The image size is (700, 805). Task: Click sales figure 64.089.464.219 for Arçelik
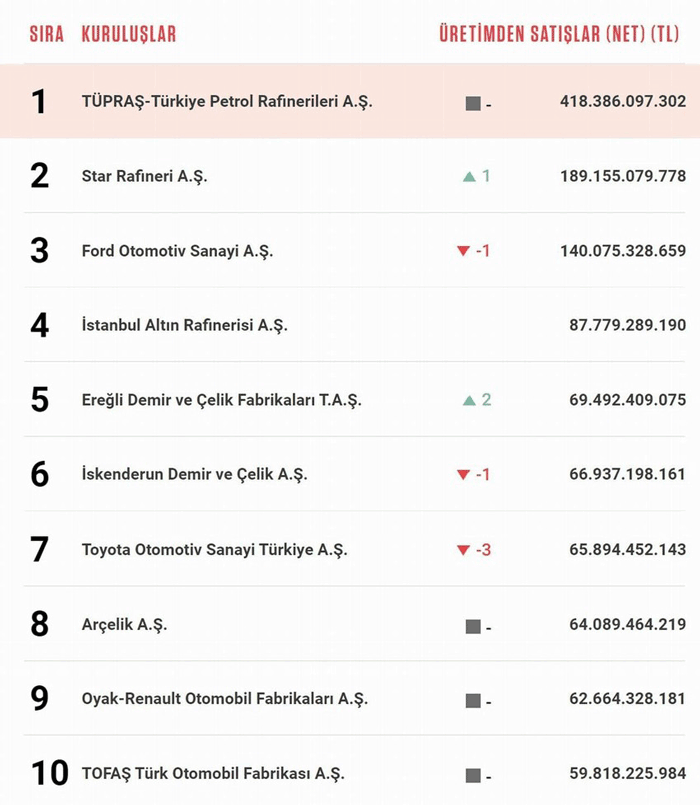pos(628,624)
